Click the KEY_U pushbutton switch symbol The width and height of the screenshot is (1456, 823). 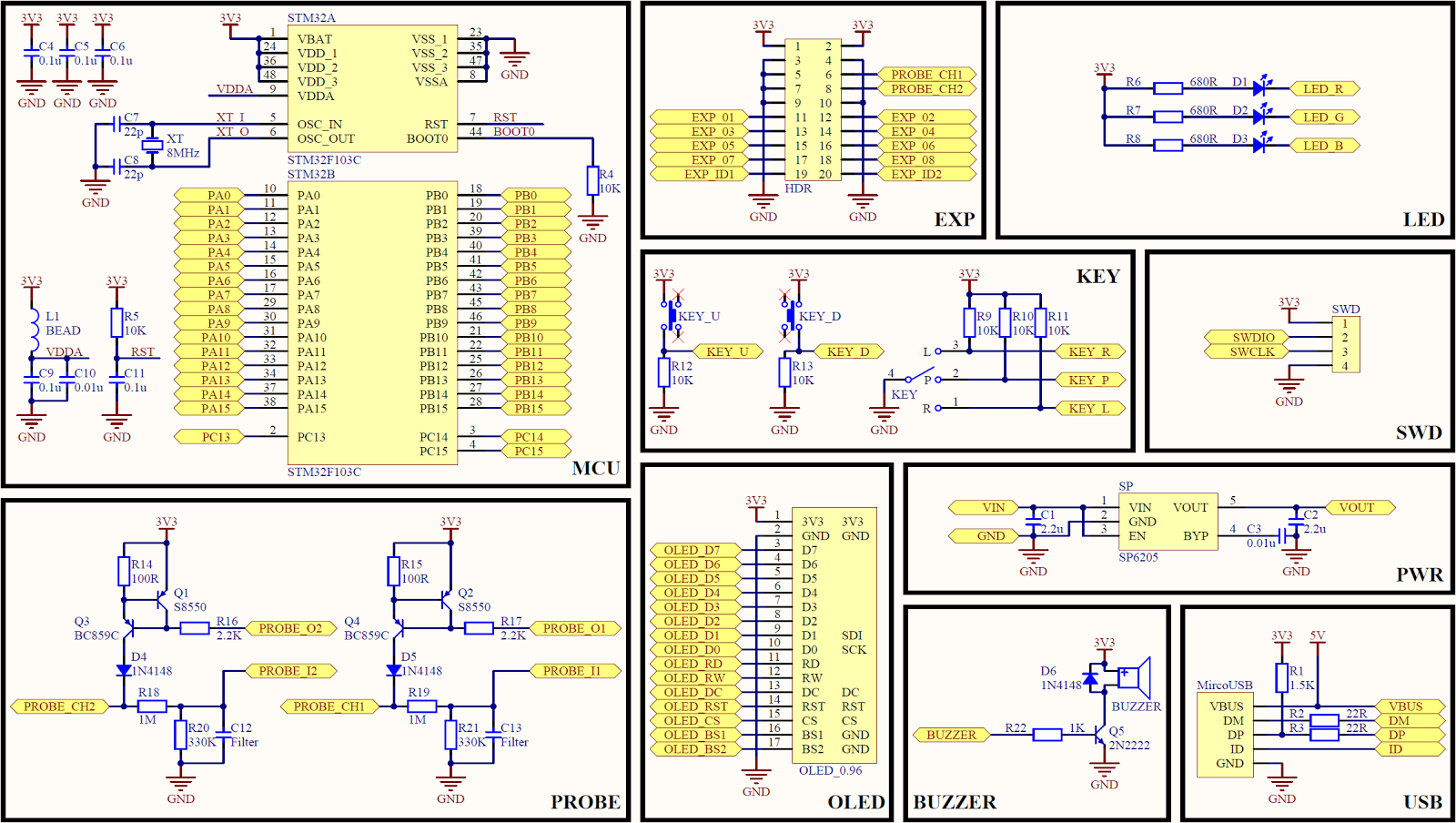coord(671,316)
